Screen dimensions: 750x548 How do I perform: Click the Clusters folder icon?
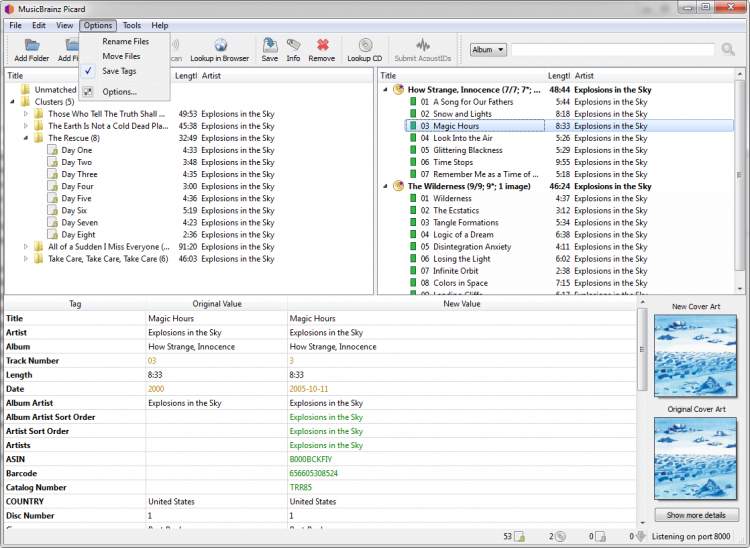[25, 102]
